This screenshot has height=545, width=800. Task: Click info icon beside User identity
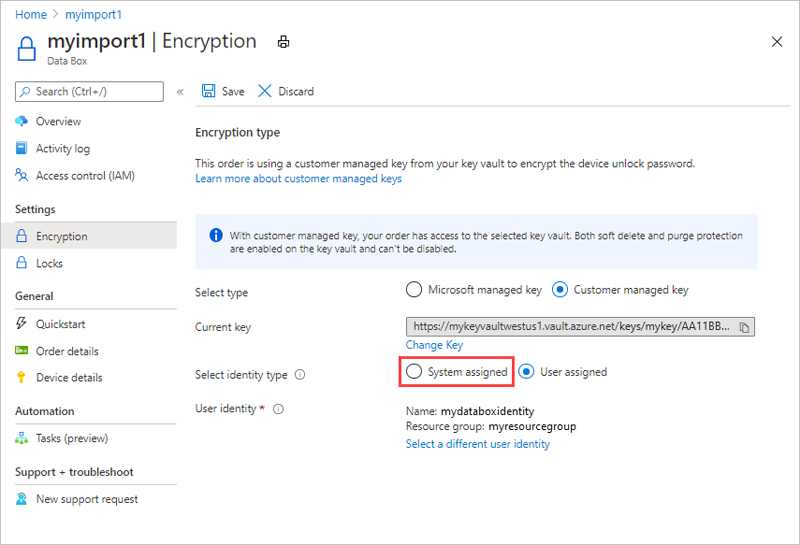coord(279,409)
